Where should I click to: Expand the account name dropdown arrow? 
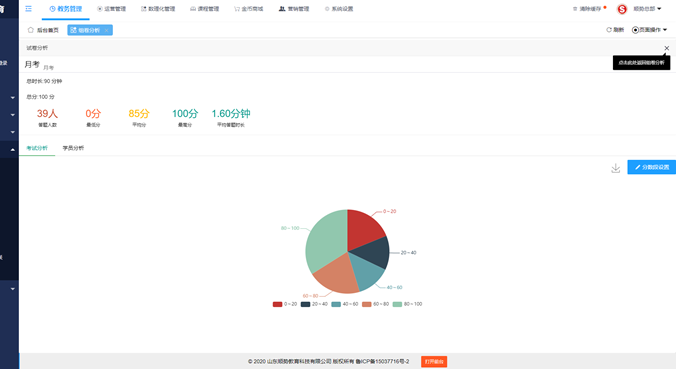[659, 9]
